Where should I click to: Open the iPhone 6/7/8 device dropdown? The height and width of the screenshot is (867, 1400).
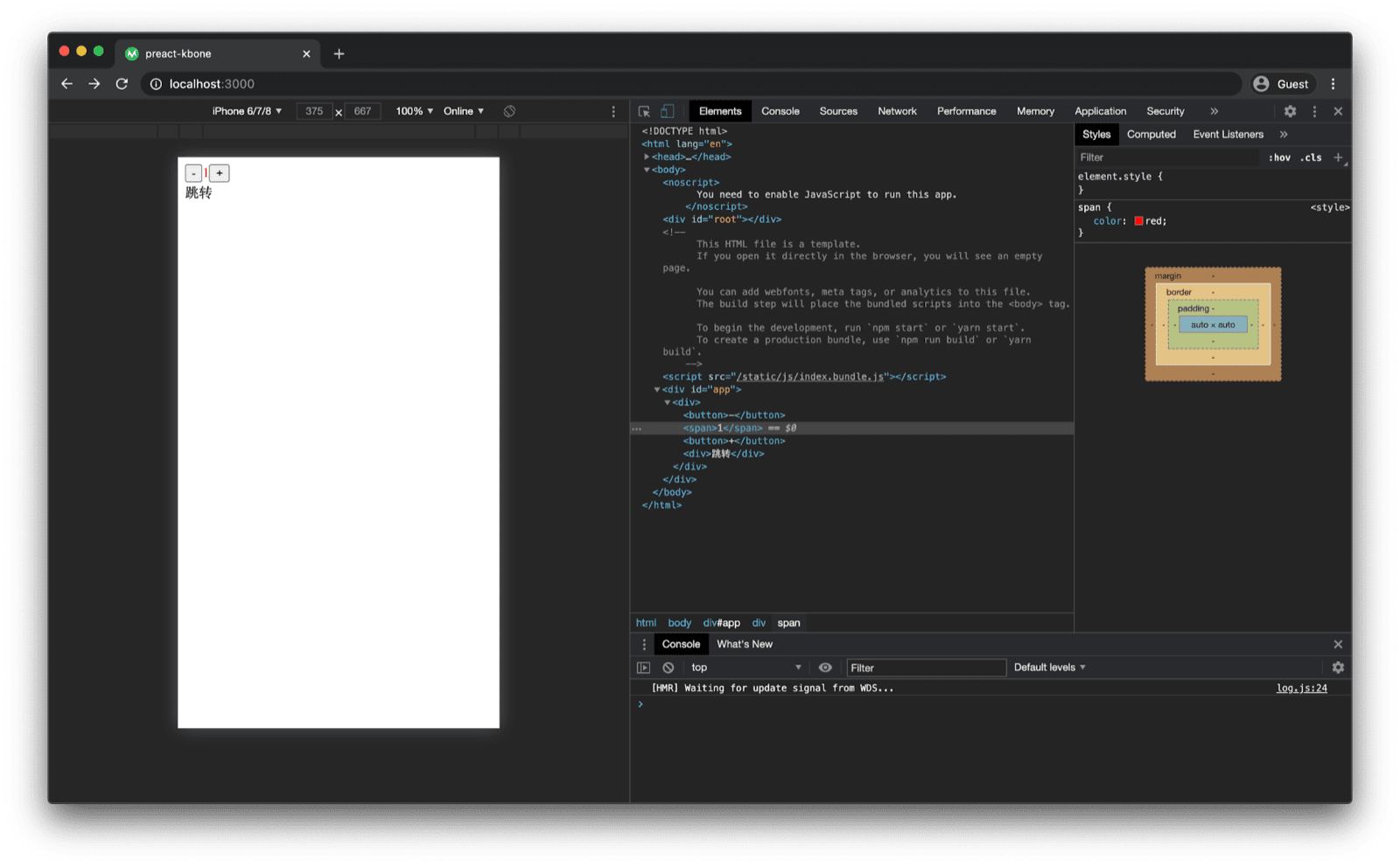[x=246, y=111]
